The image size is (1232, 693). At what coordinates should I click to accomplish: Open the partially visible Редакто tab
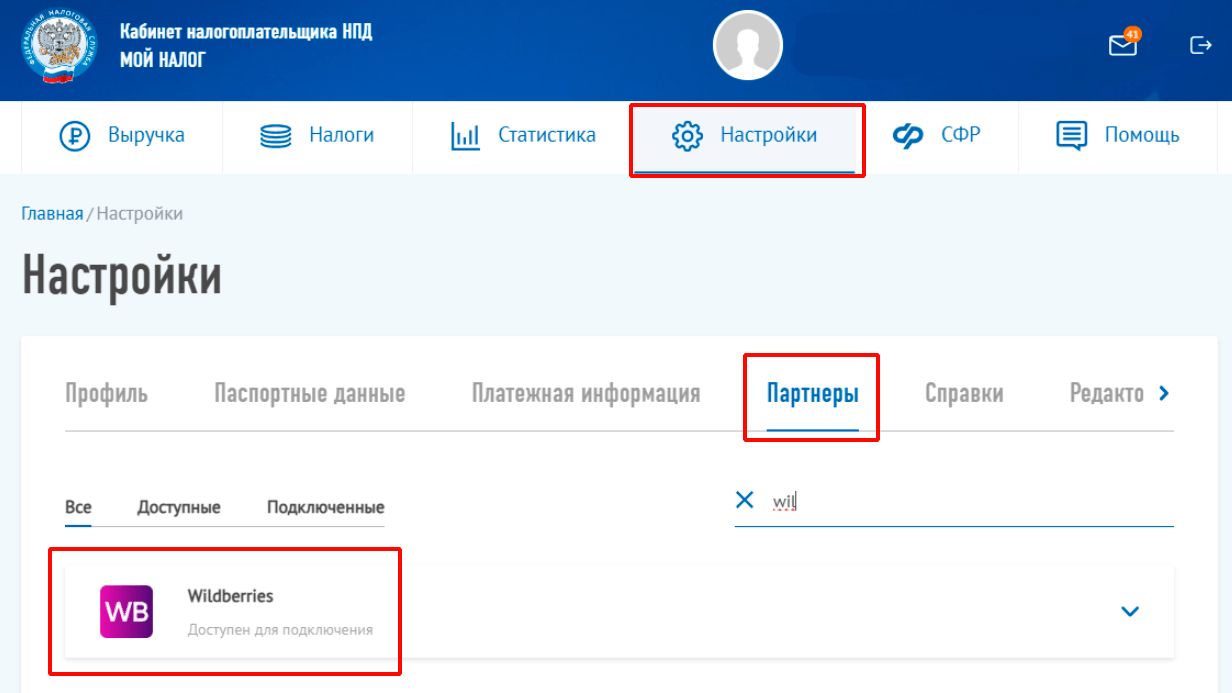(1107, 394)
